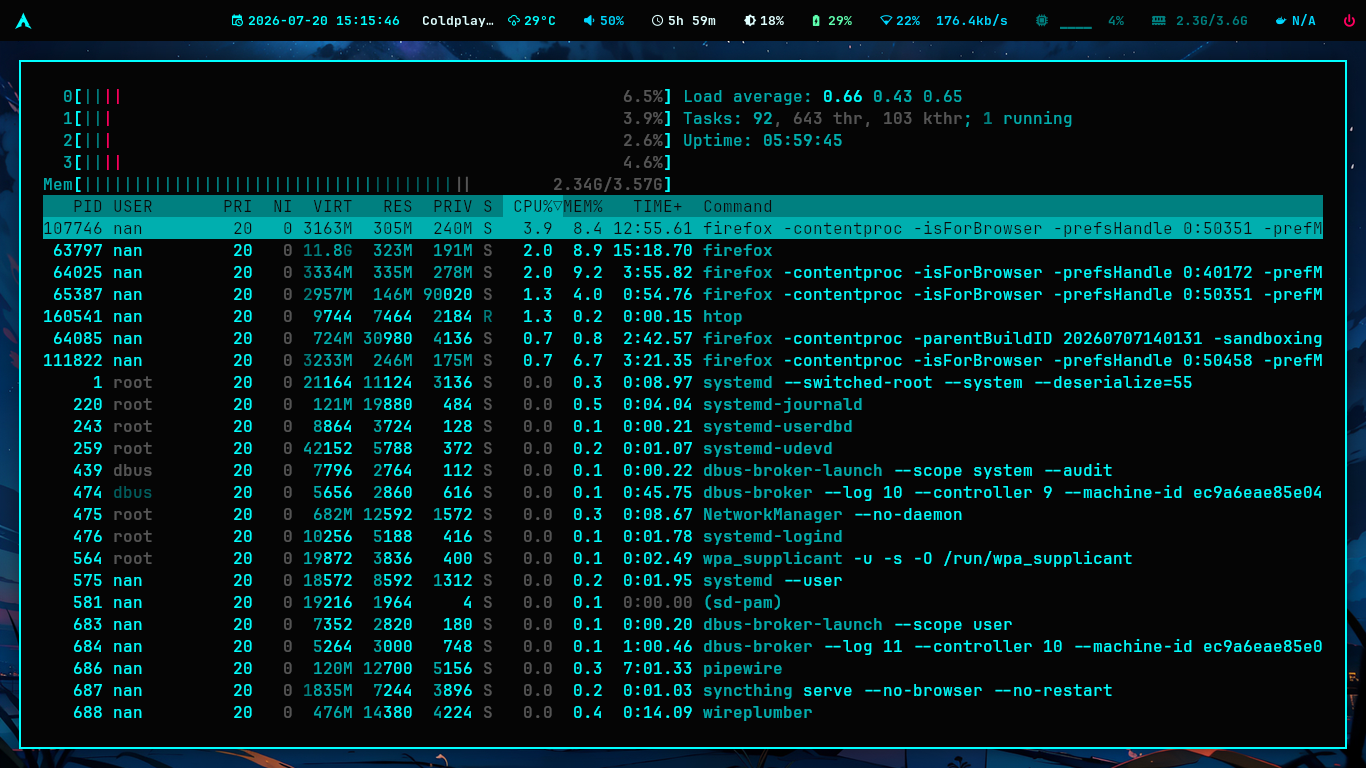This screenshot has height=768, width=1366.
Task: Select the firefox process with PID 63797
Action: click(683, 250)
